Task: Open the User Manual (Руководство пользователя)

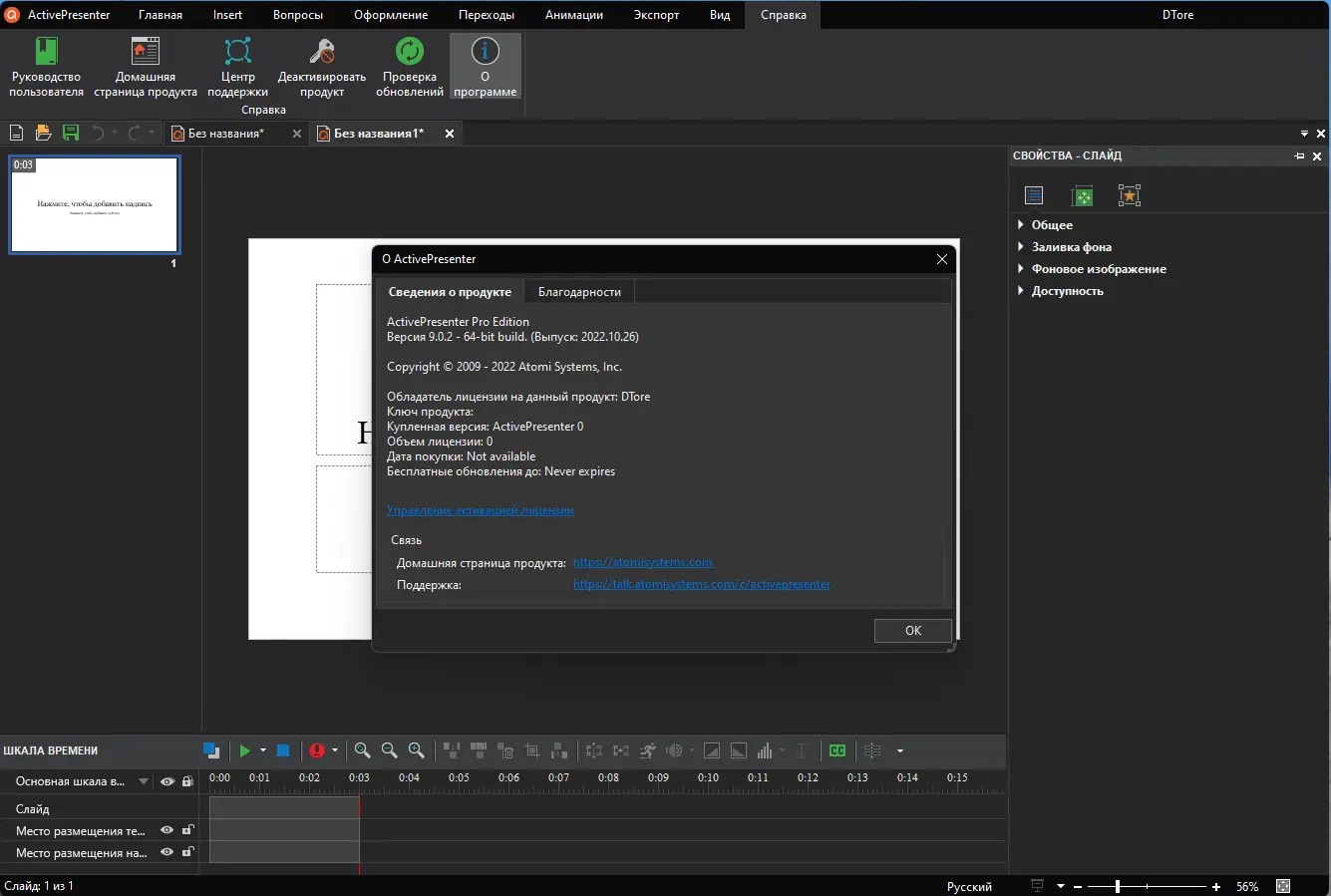Action: [46, 66]
